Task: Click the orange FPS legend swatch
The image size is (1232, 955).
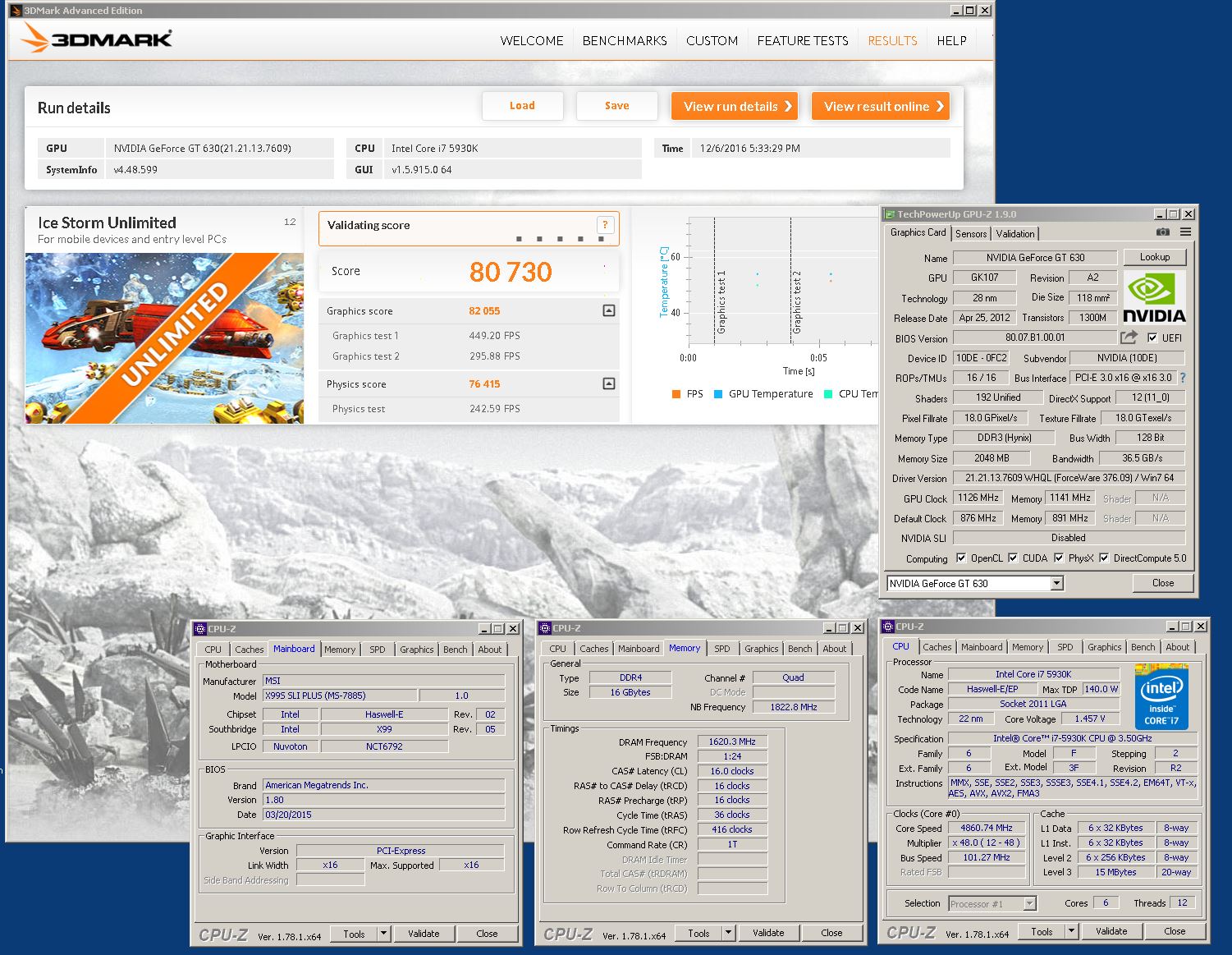Action: [676, 394]
